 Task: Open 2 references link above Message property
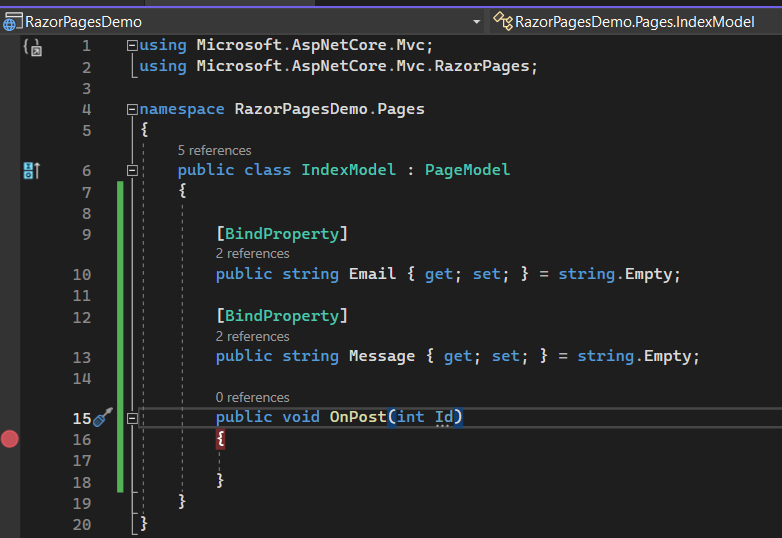tap(252, 337)
